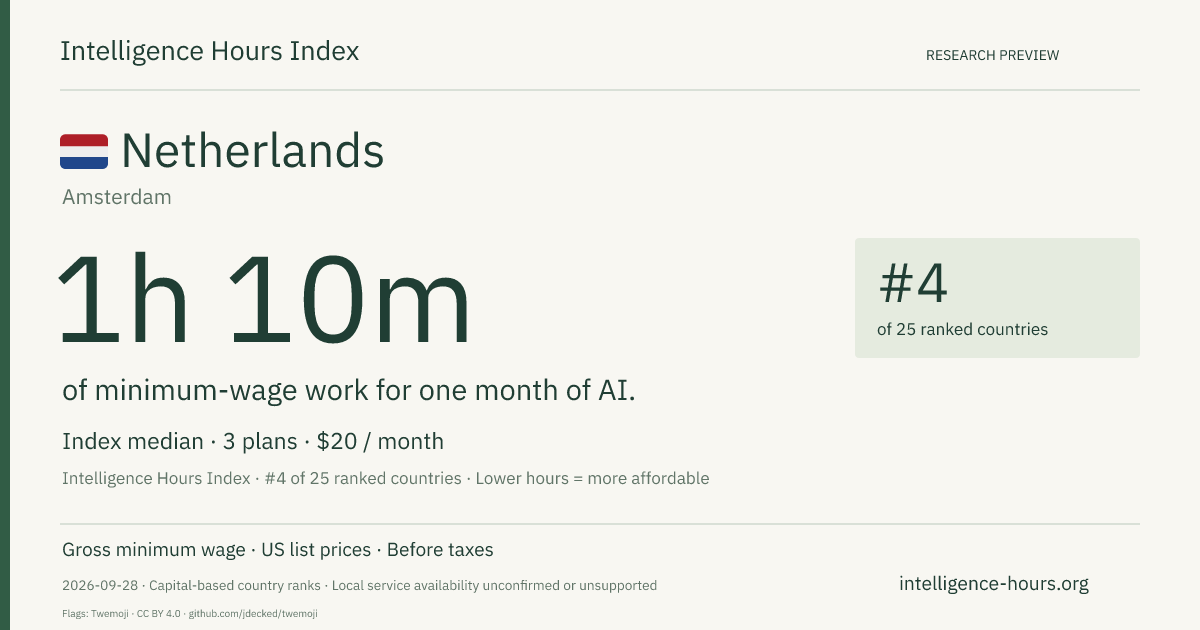Screen dimensions: 1200x630
Task: Click the US list prices text
Action: tap(316, 550)
